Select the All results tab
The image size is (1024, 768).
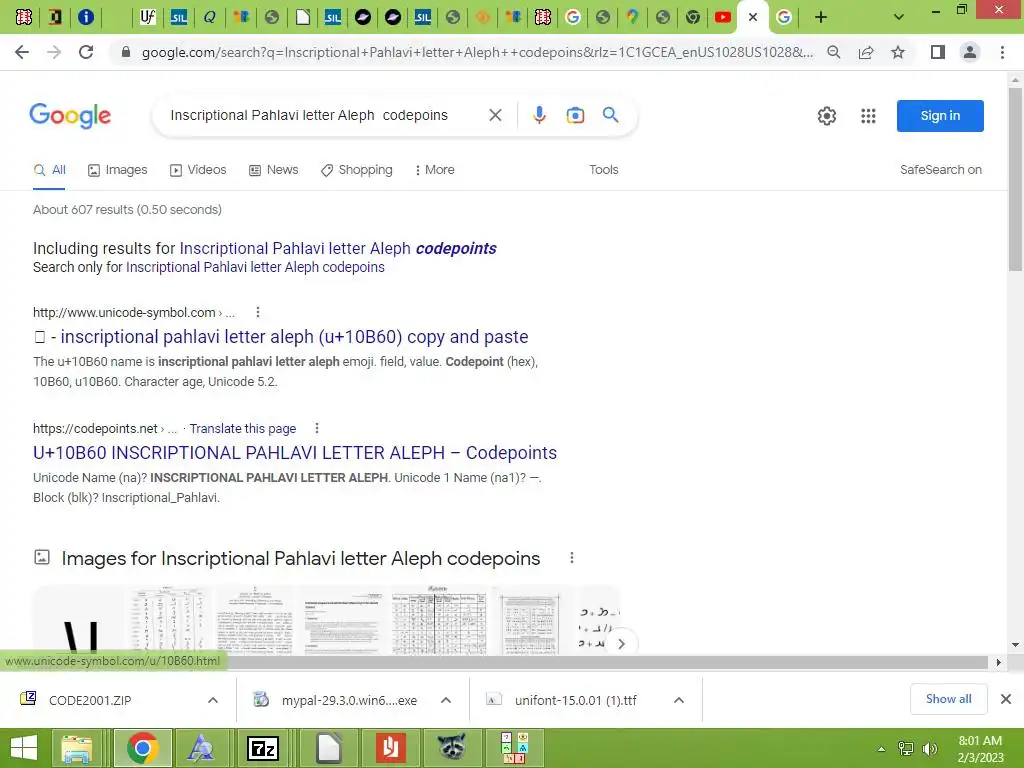50,170
